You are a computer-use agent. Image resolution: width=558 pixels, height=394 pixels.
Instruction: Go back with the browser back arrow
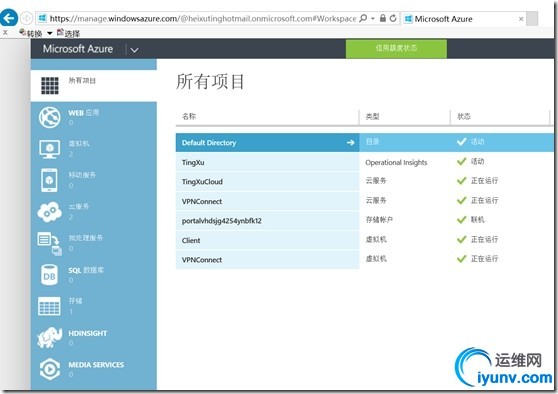(x=8, y=17)
